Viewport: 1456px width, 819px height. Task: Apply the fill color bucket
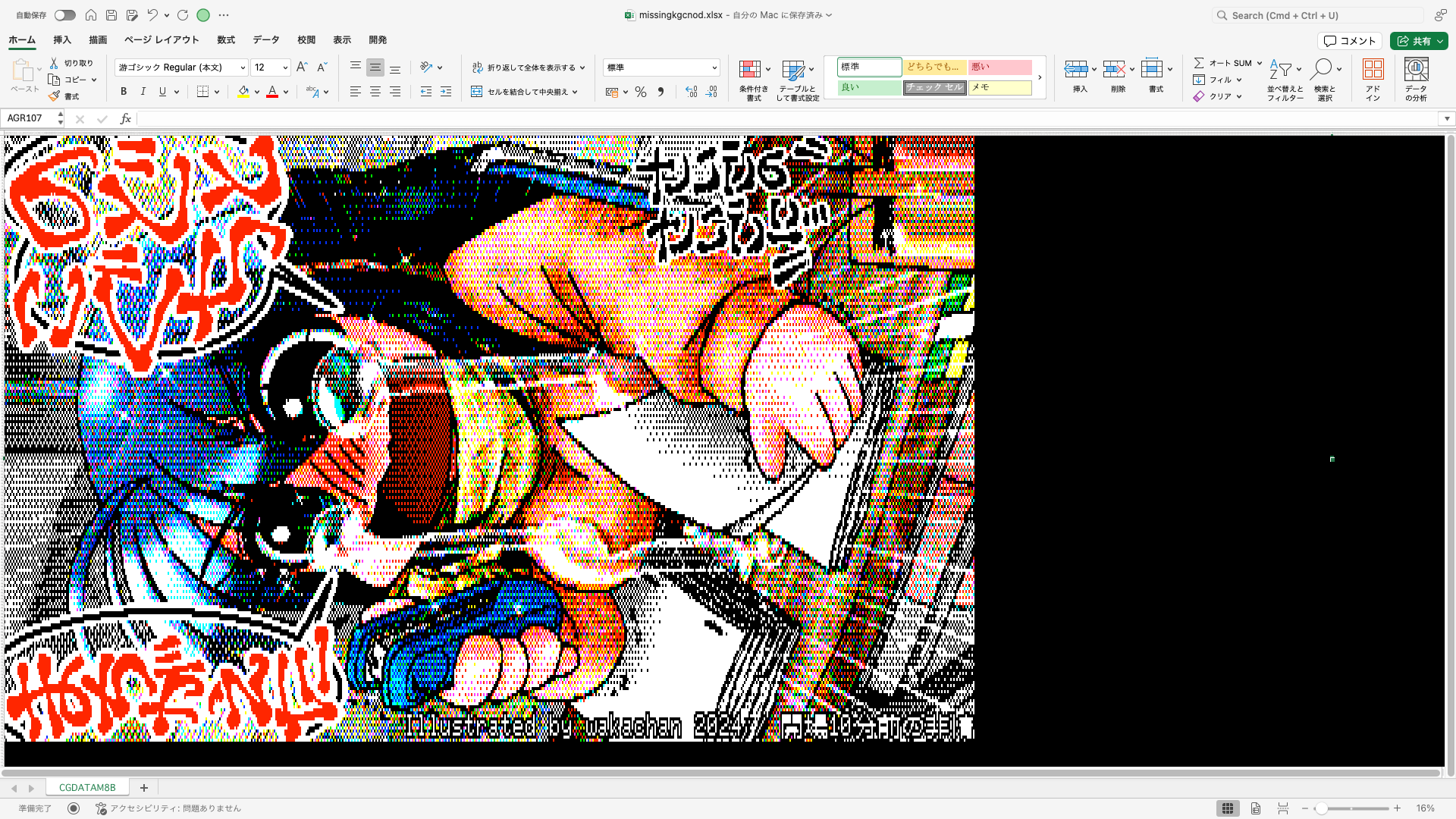[243, 92]
